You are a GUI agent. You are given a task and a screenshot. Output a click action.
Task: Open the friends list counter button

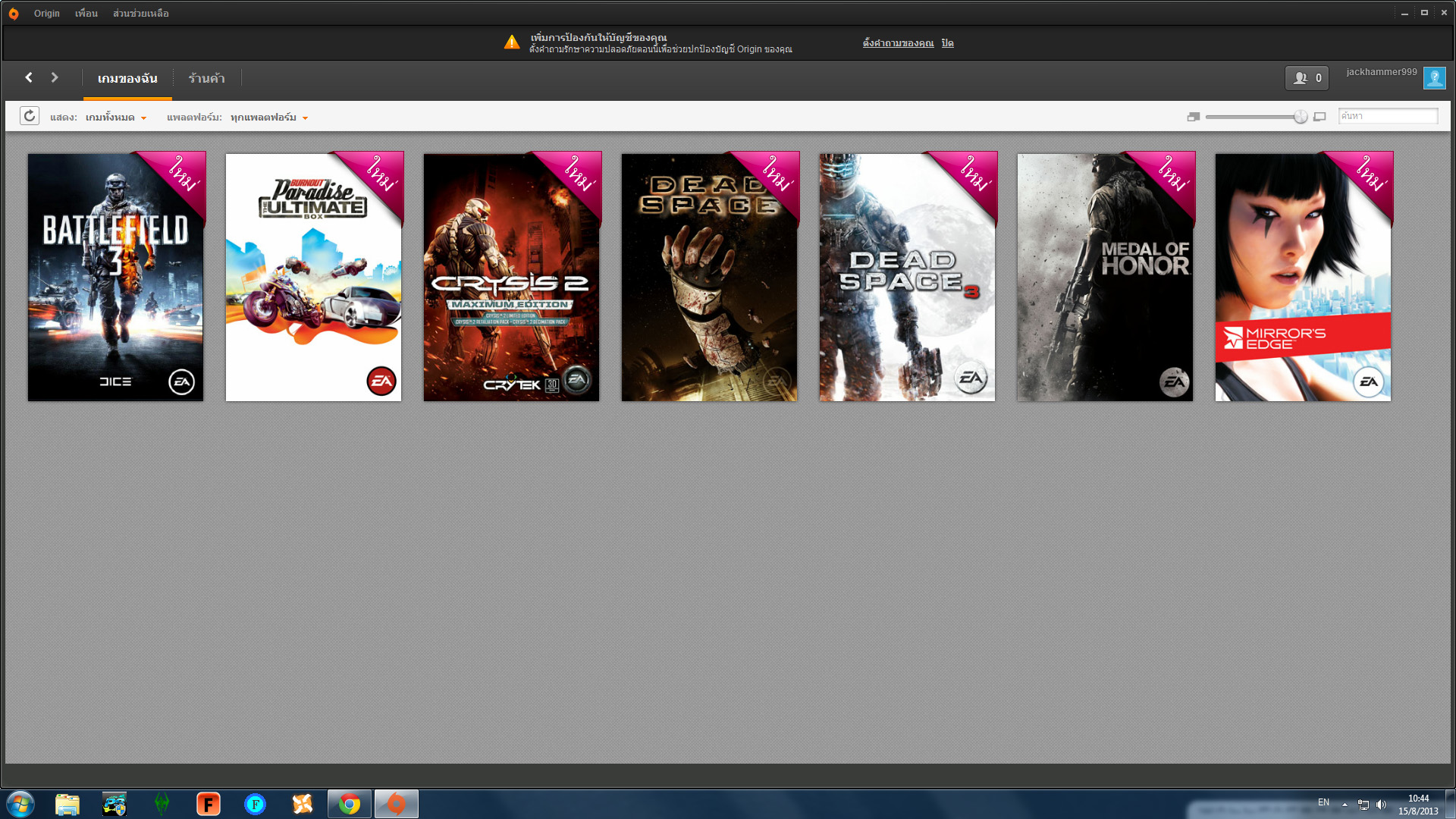(1307, 78)
